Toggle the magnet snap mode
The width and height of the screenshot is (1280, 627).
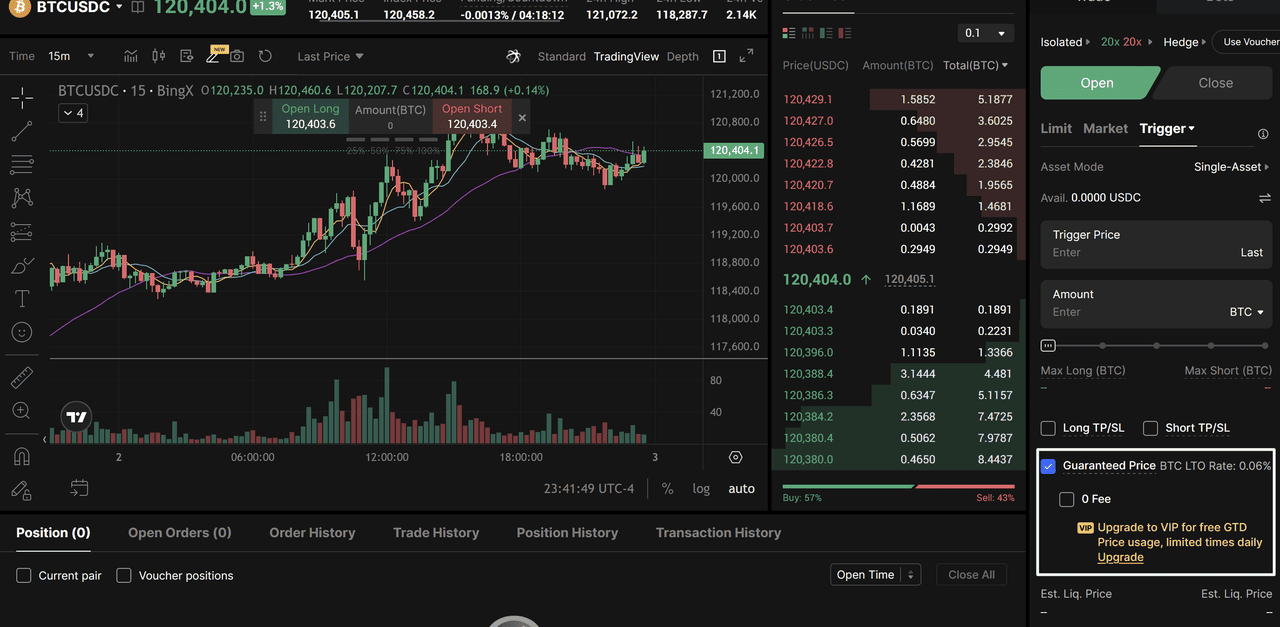click(x=21, y=456)
